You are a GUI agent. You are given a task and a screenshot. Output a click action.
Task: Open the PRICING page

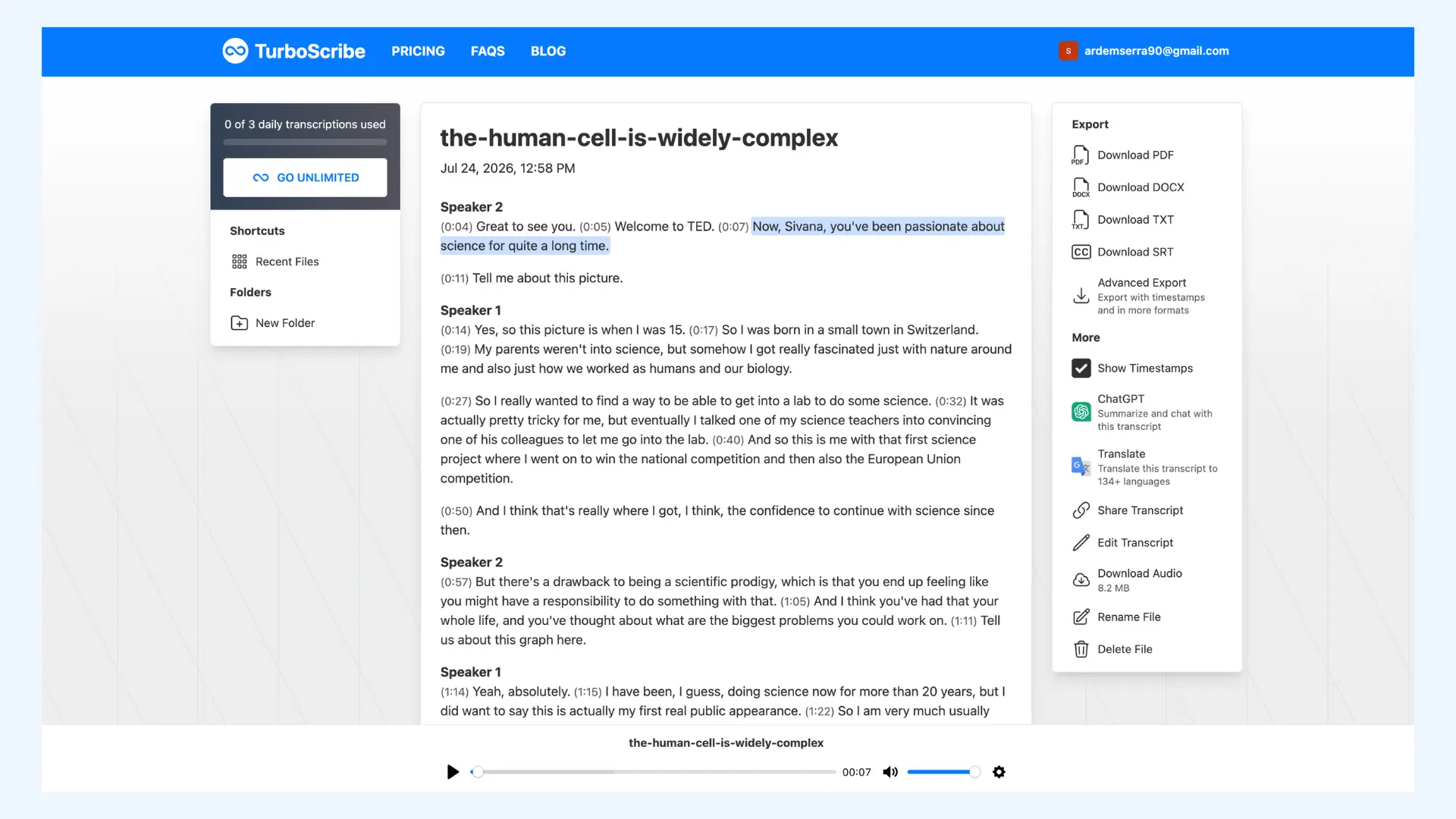418,51
